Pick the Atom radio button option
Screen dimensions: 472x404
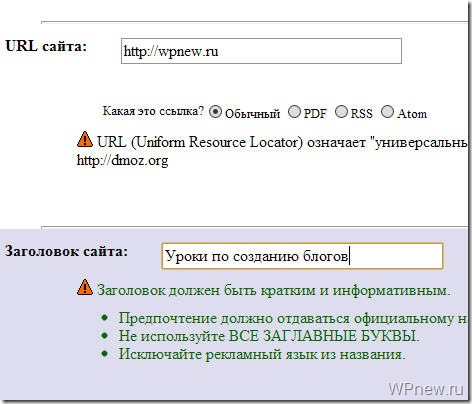pos(387,111)
